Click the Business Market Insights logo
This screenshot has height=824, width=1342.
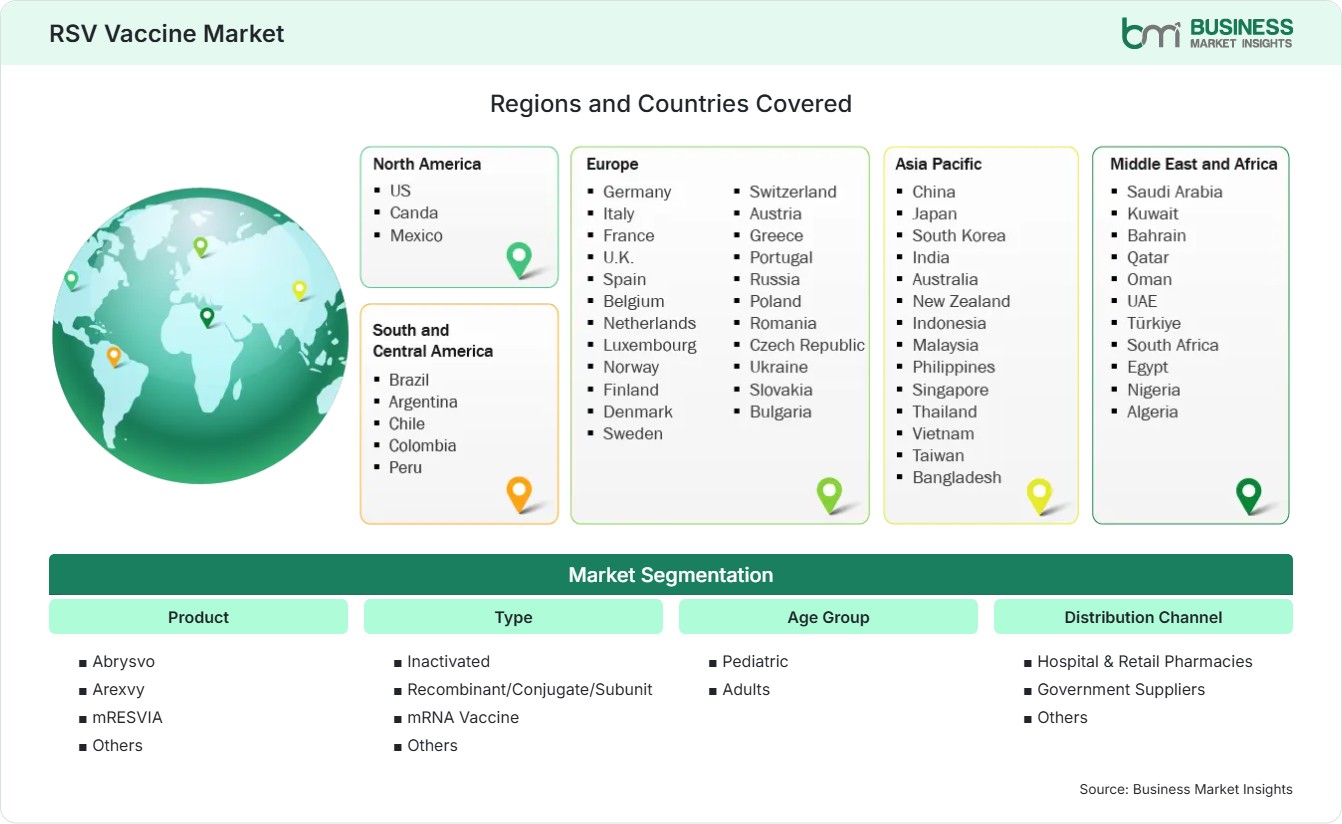click(x=1207, y=32)
